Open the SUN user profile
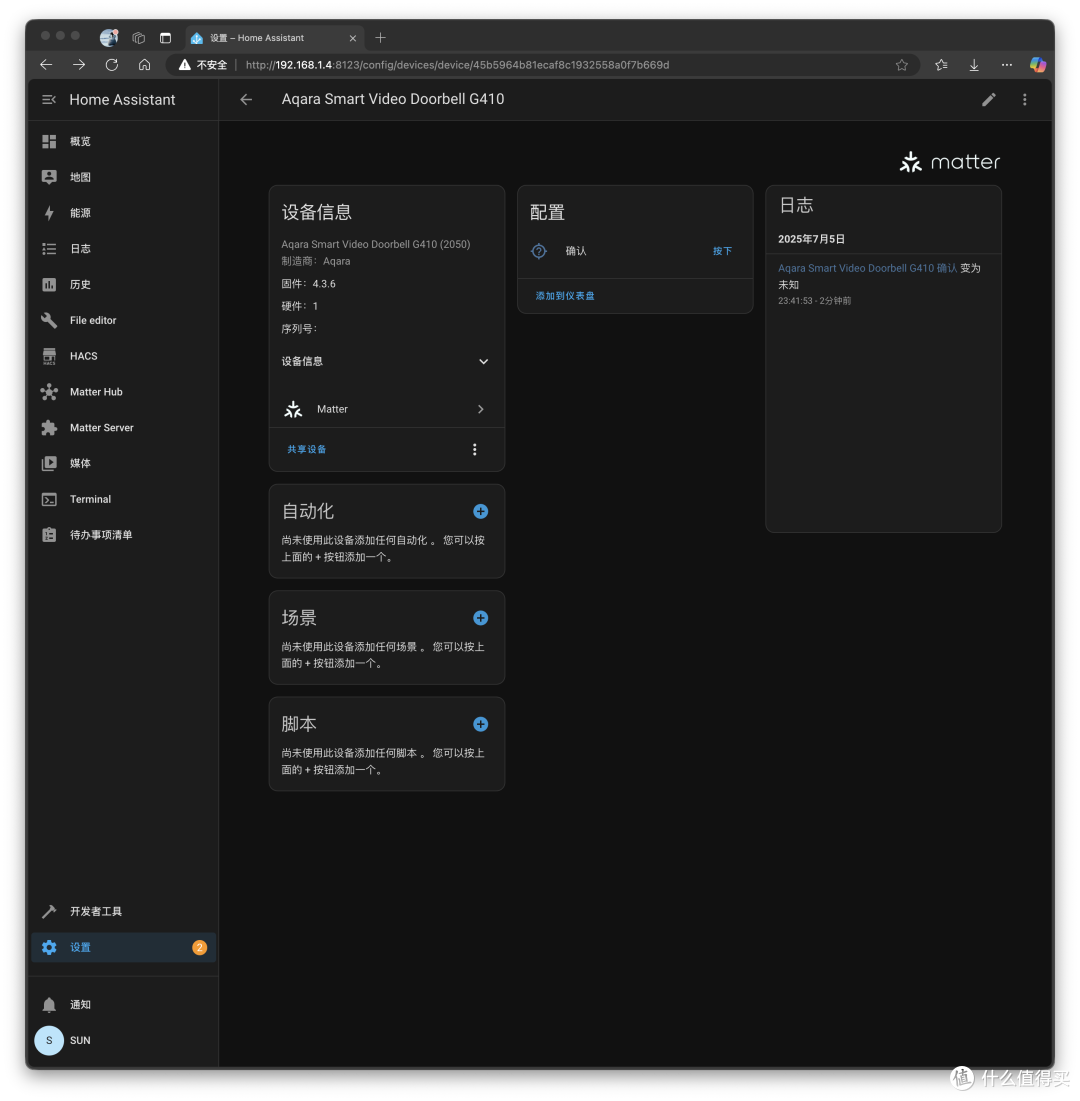 click(x=124, y=1041)
